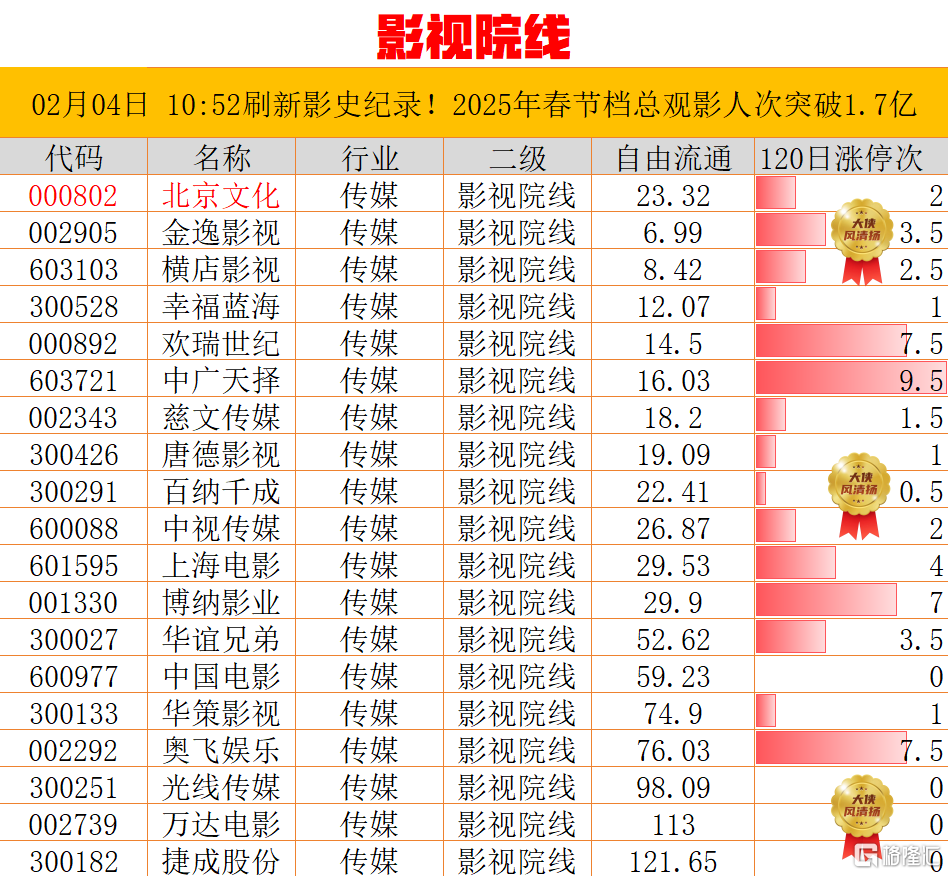Click stock name 中广天择
Viewport: 948px width, 876px height.
coord(221,381)
